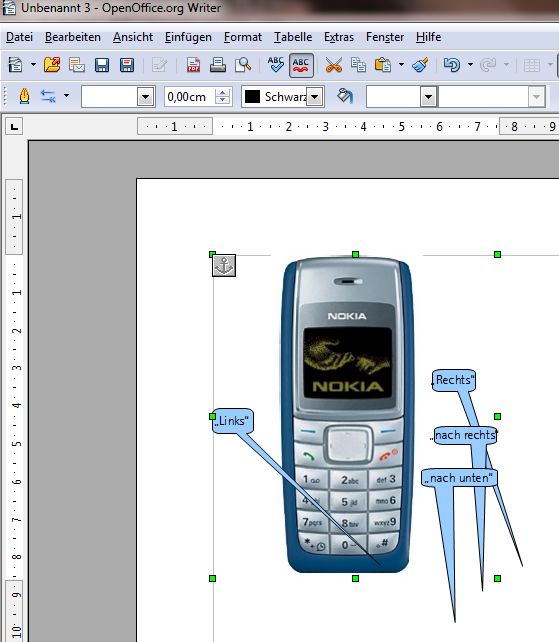Open the Schwarz line color dropdown
The height and width of the screenshot is (642, 559).
(315, 97)
